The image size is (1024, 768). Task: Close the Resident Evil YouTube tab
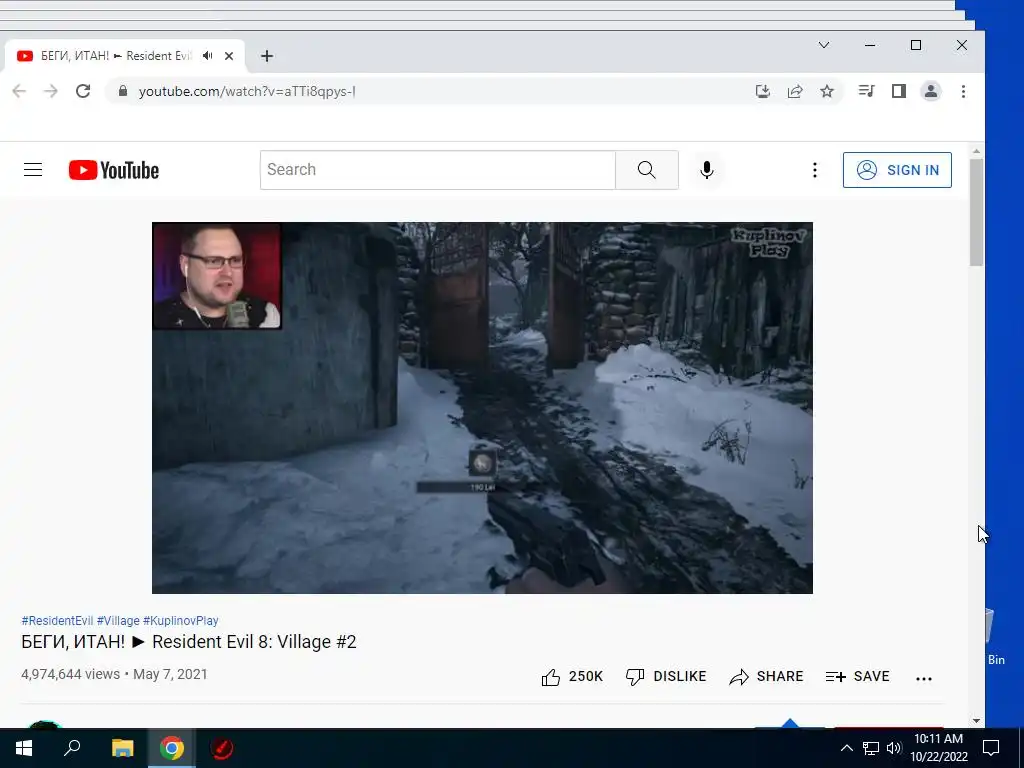(x=229, y=56)
